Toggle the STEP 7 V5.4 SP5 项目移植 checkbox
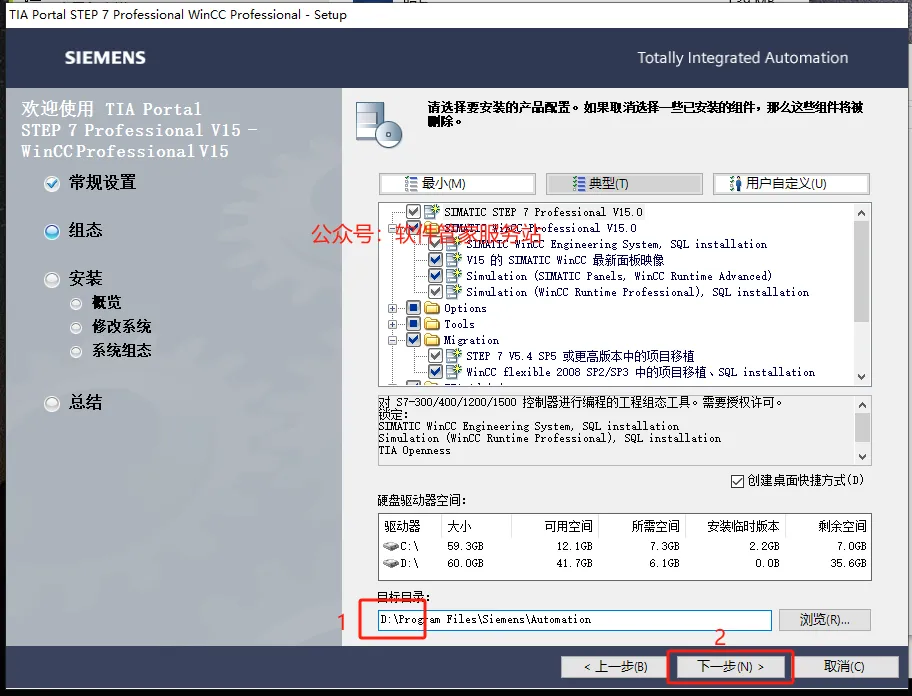The image size is (912, 696). click(x=435, y=355)
